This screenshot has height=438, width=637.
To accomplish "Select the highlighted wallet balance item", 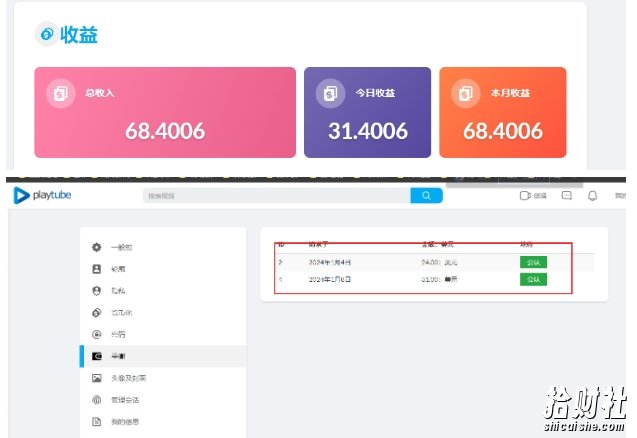I will click(x=162, y=356).
